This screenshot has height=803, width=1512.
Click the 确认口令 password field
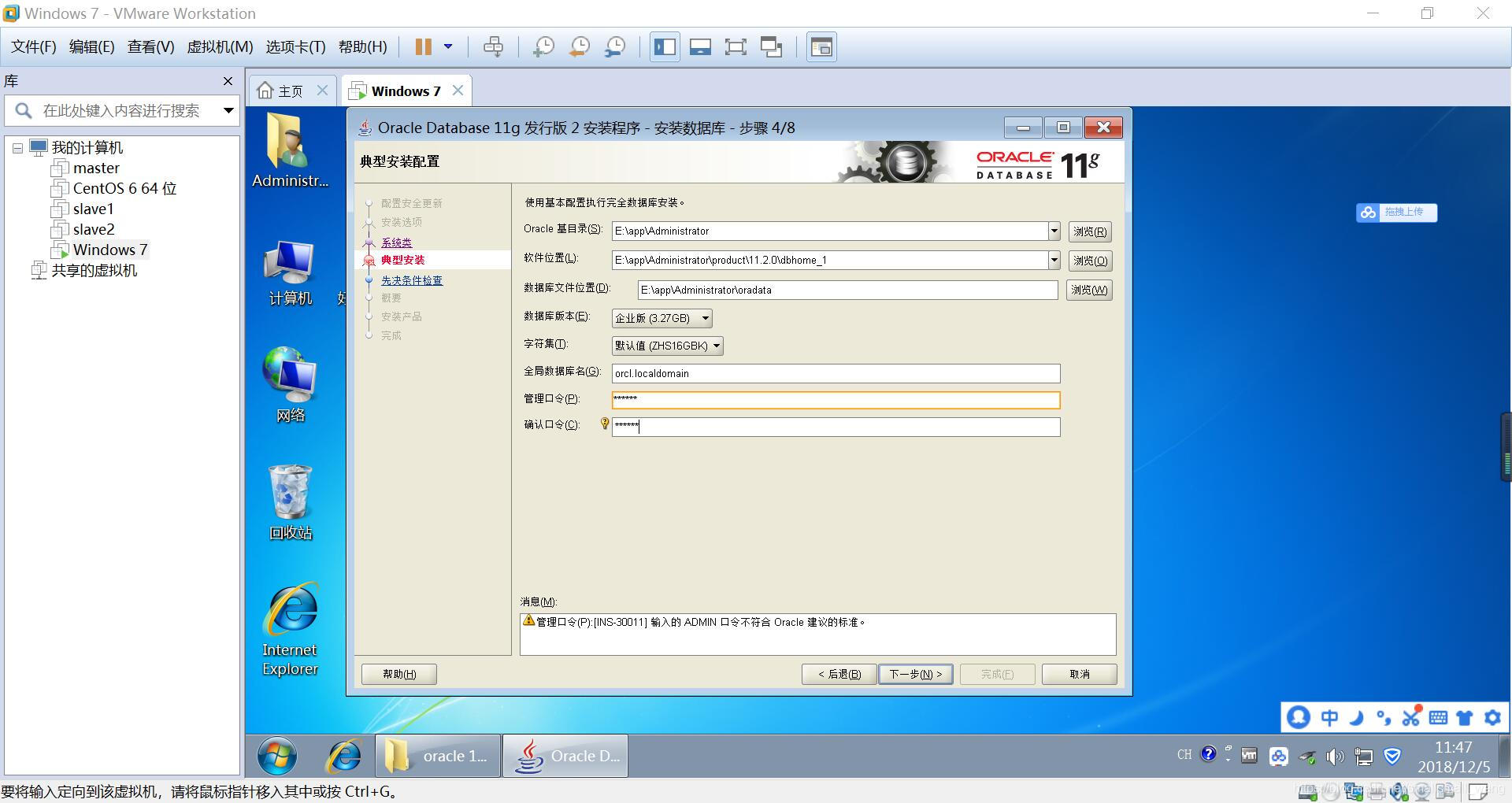[836, 427]
